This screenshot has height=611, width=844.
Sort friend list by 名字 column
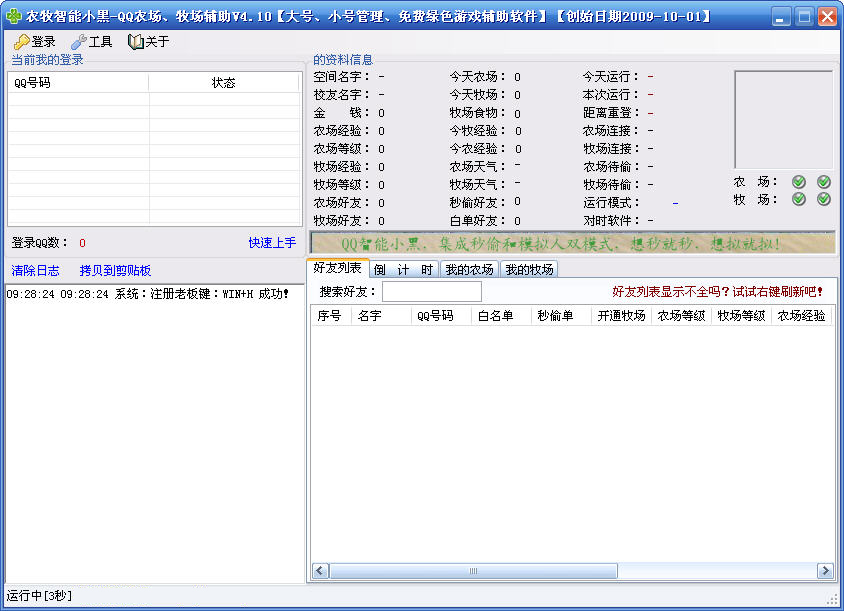click(381, 315)
